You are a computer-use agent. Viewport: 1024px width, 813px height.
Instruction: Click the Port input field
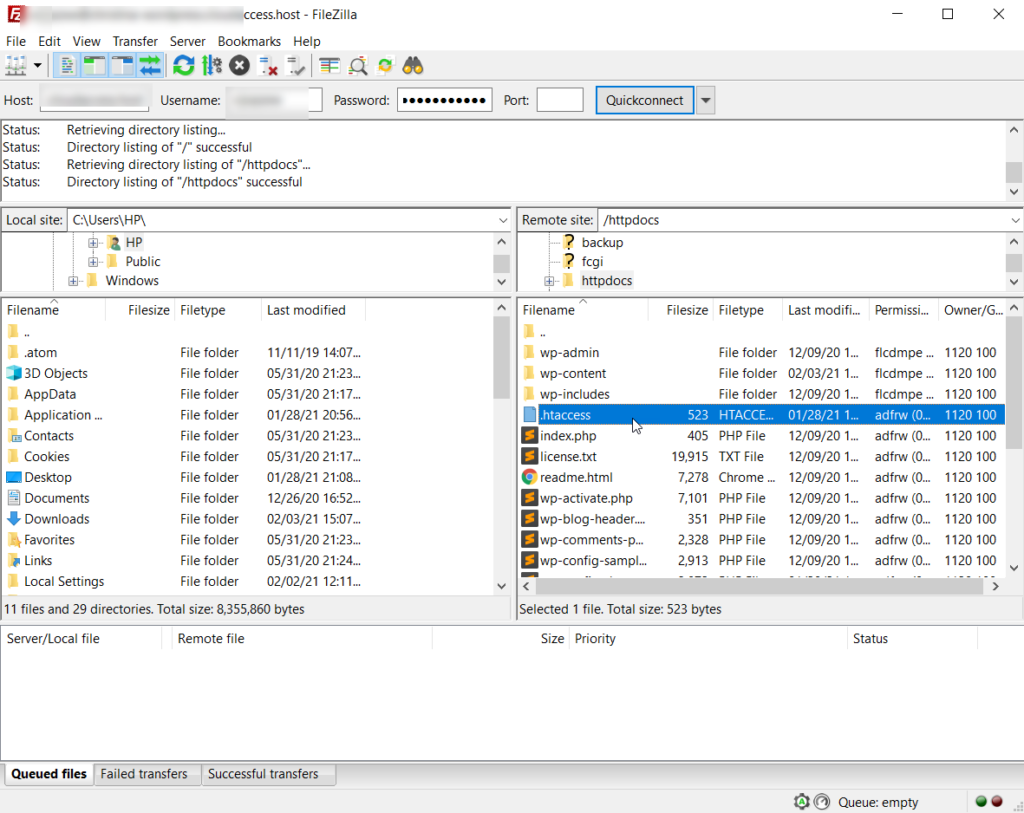point(560,100)
